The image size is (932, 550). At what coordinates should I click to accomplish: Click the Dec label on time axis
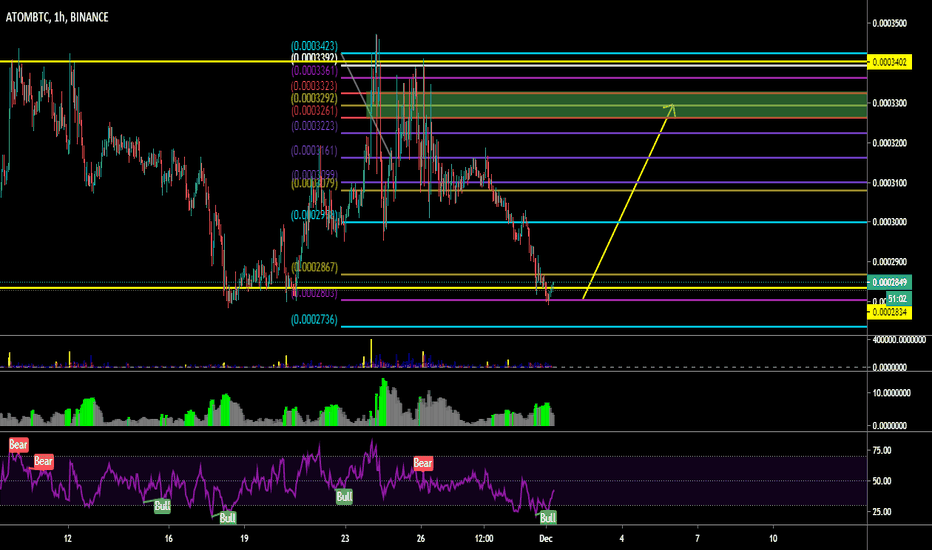click(546, 539)
